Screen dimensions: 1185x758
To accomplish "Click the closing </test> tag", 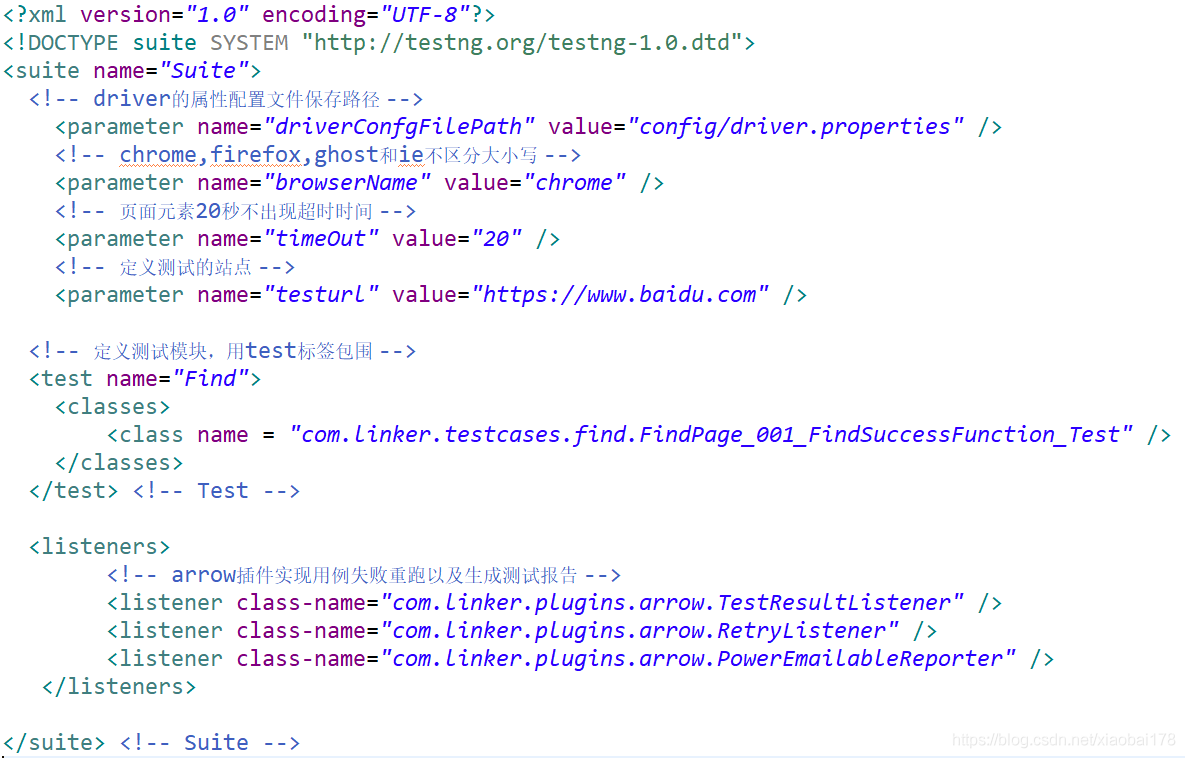I will point(74,490).
